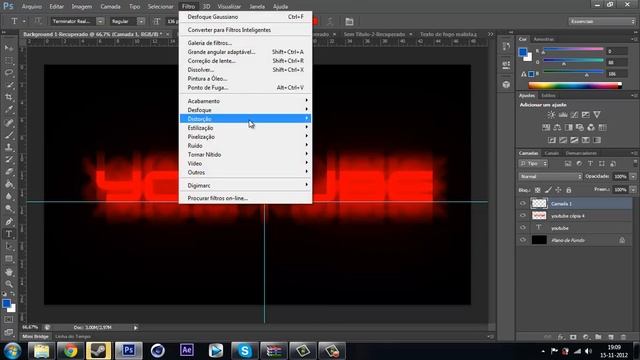Select the Move tool in toolbox
640x360 pixels.
coord(9,48)
